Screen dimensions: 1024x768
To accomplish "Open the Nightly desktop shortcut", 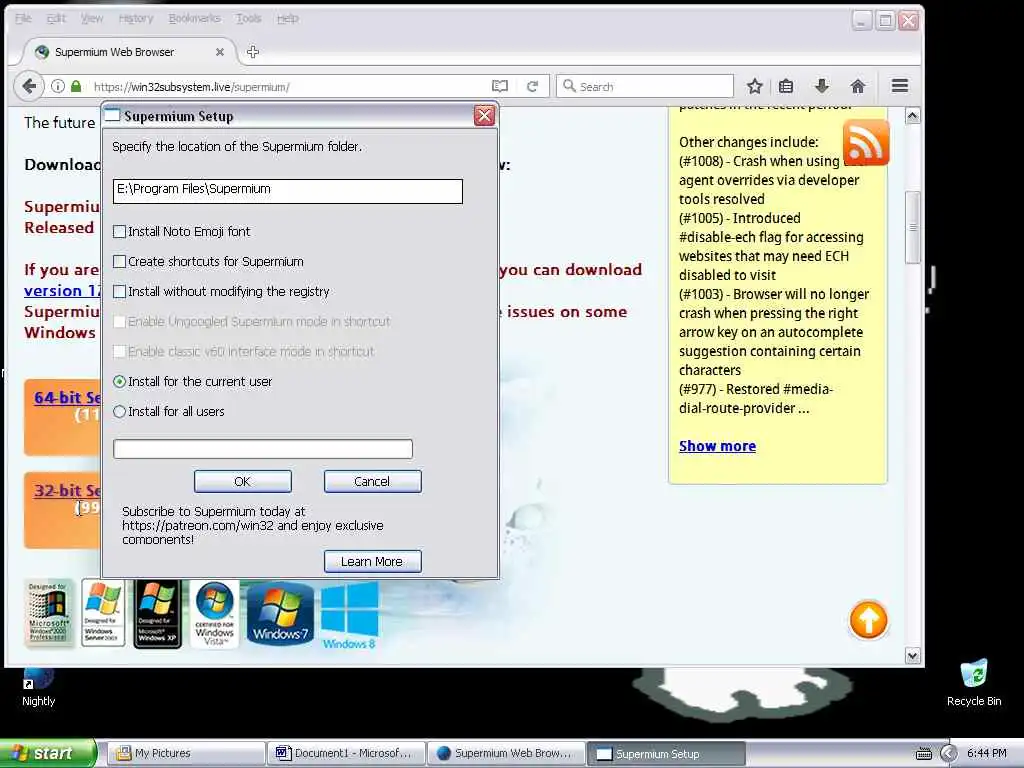I will (x=39, y=688).
